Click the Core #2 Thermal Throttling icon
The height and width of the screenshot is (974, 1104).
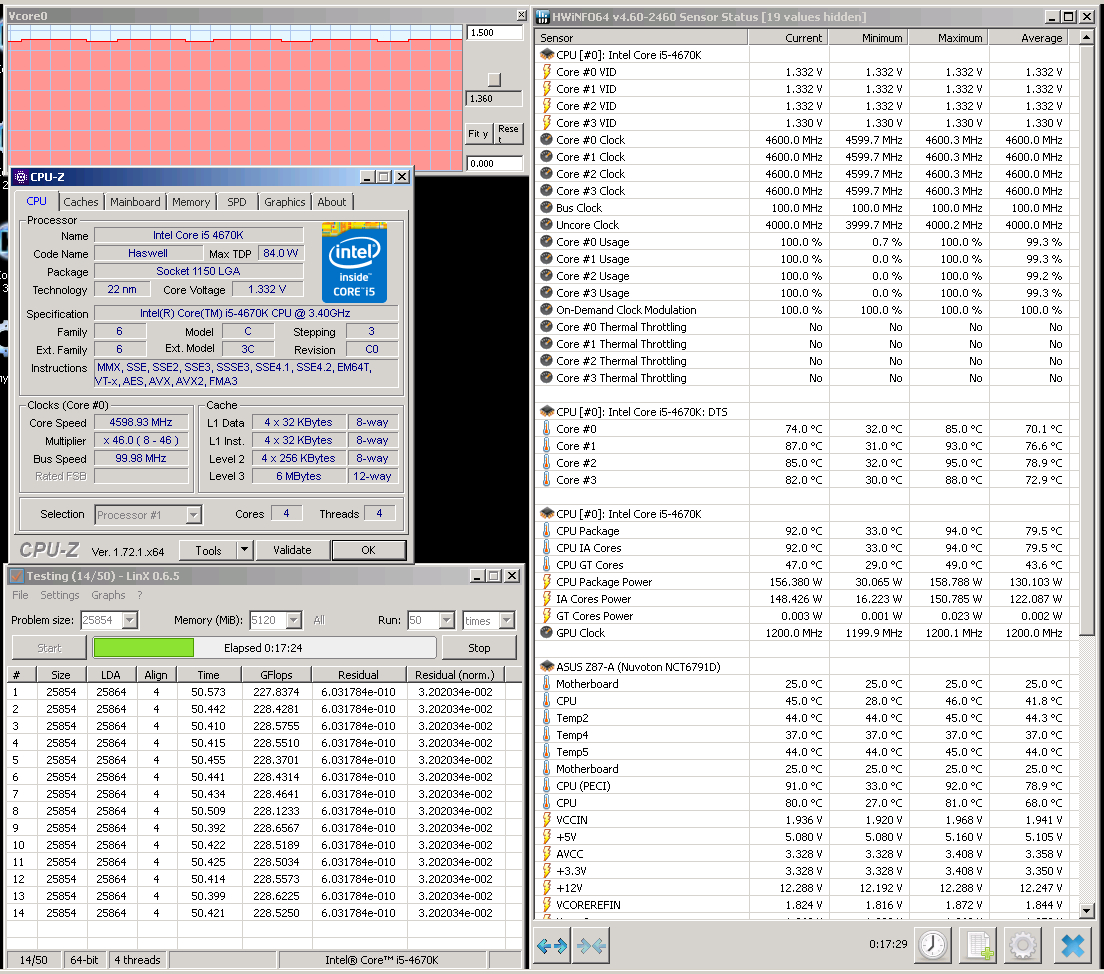(546, 361)
